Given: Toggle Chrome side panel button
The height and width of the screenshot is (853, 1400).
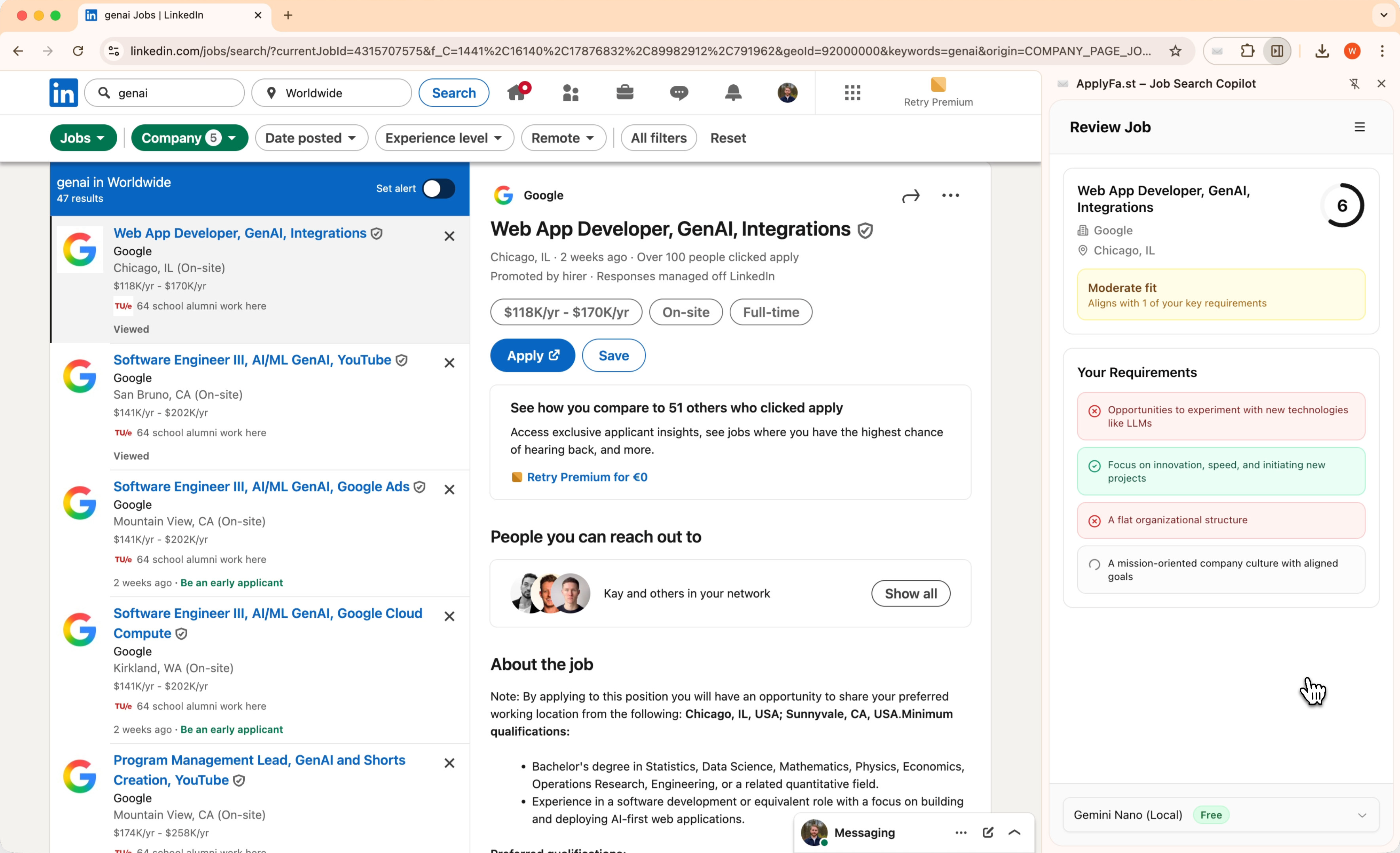Looking at the screenshot, I should 1277,51.
